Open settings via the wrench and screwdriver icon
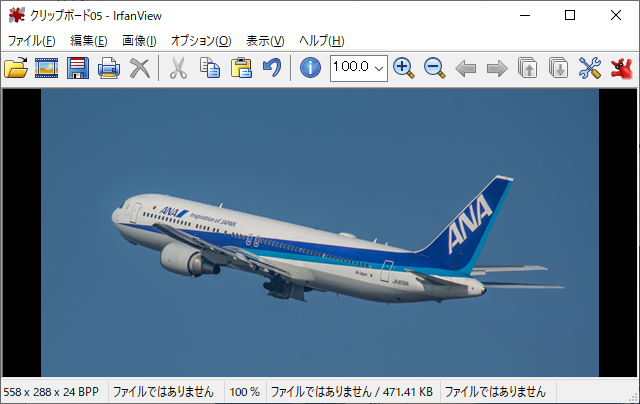The width and height of the screenshot is (640, 404). point(590,68)
